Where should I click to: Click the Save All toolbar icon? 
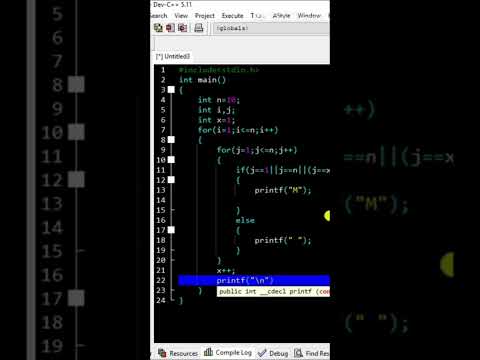(x=158, y=28)
